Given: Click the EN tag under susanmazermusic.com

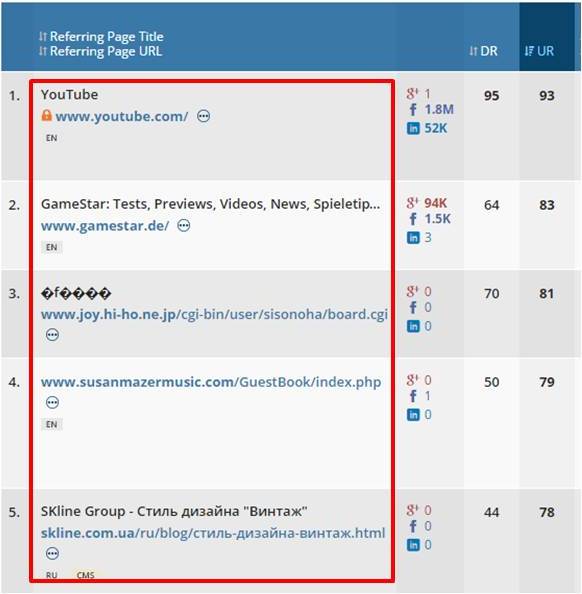Looking at the screenshot, I should coord(52,424).
